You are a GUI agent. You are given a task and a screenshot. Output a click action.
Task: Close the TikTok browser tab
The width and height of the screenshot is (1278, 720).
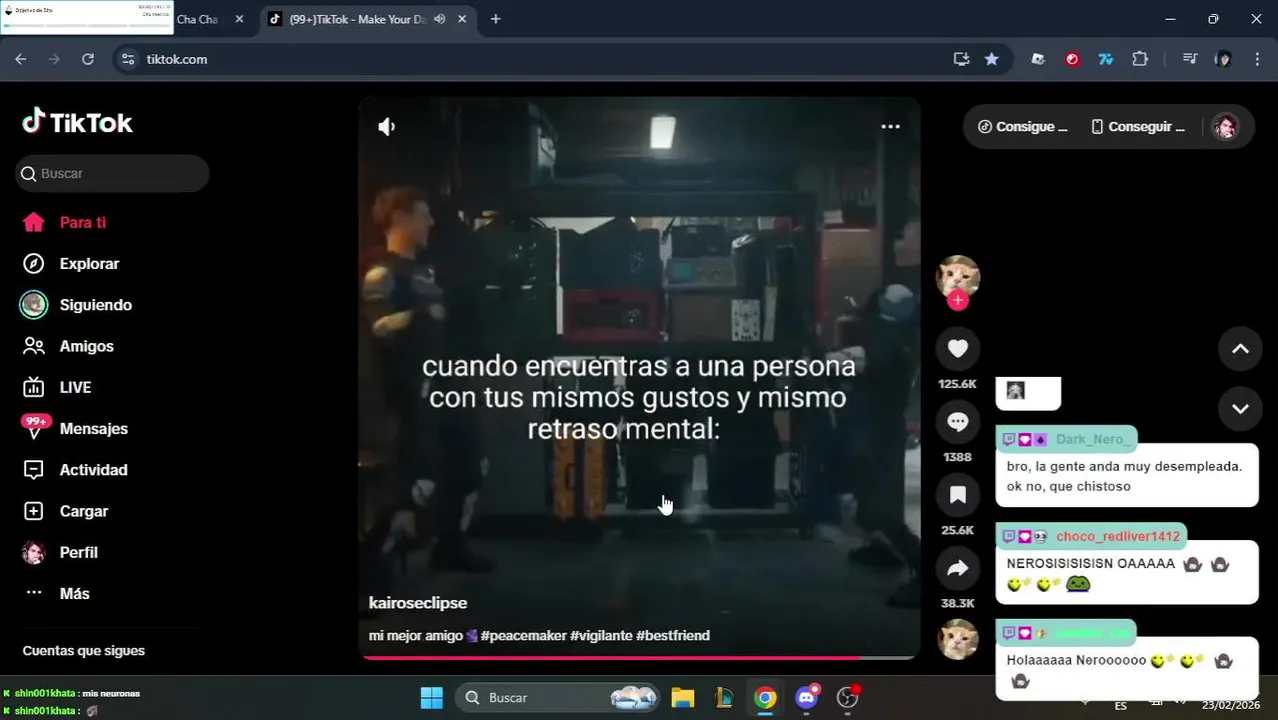click(x=462, y=19)
